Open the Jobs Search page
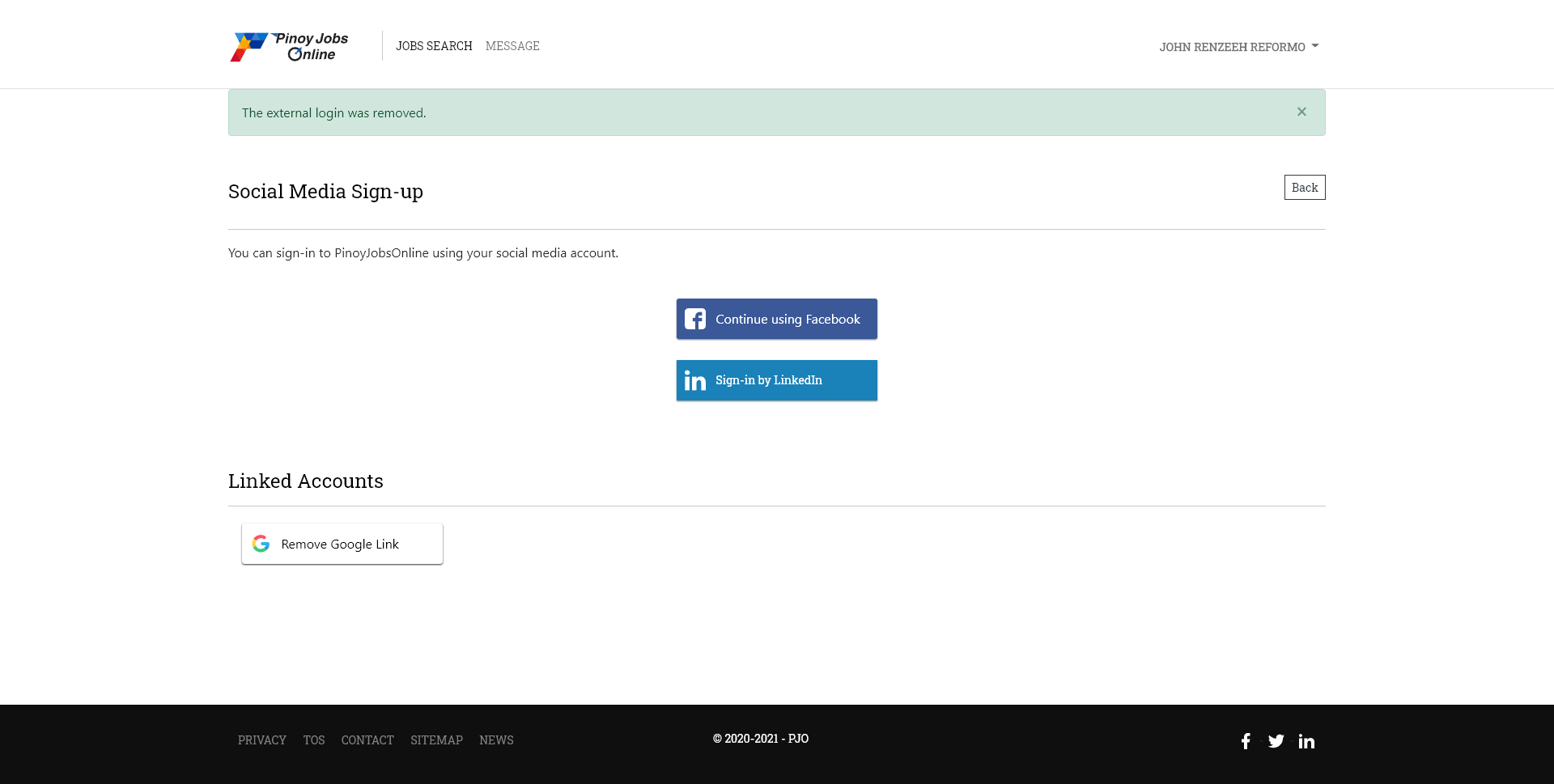This screenshot has height=784, width=1554. [x=434, y=46]
